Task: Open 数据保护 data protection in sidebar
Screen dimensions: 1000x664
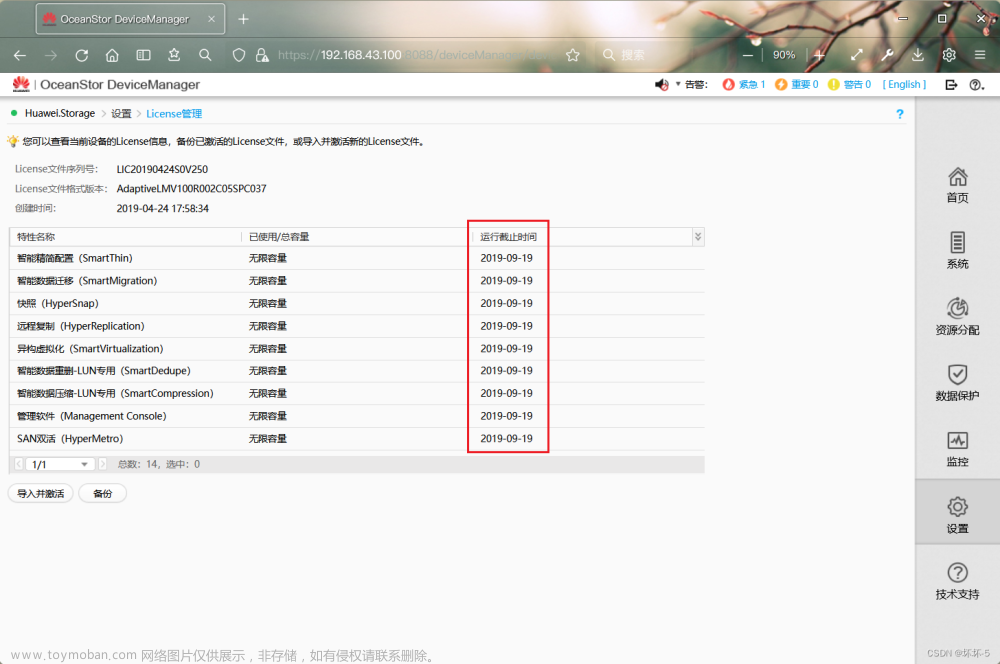Action: (957, 383)
